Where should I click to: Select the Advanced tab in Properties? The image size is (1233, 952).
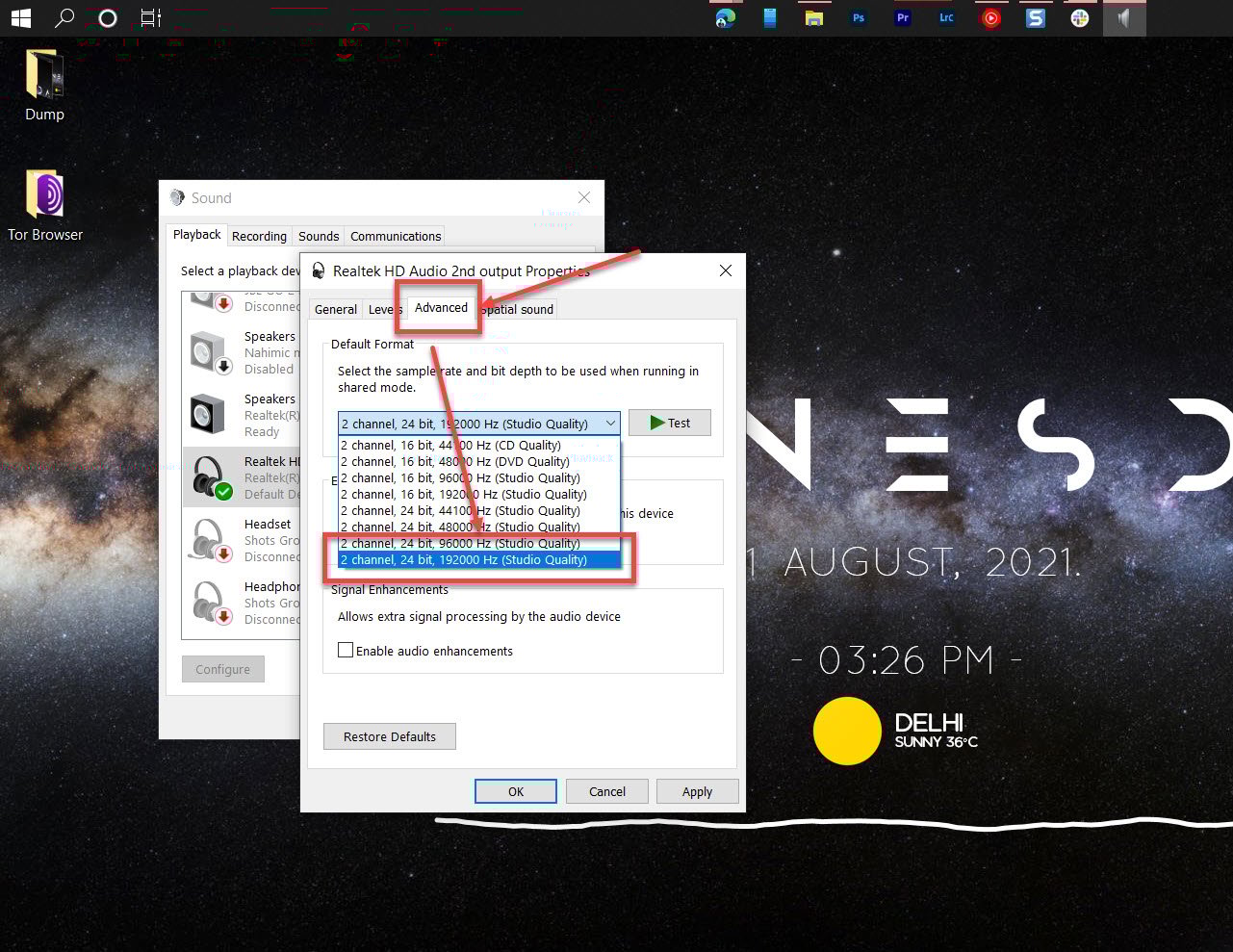coord(441,308)
